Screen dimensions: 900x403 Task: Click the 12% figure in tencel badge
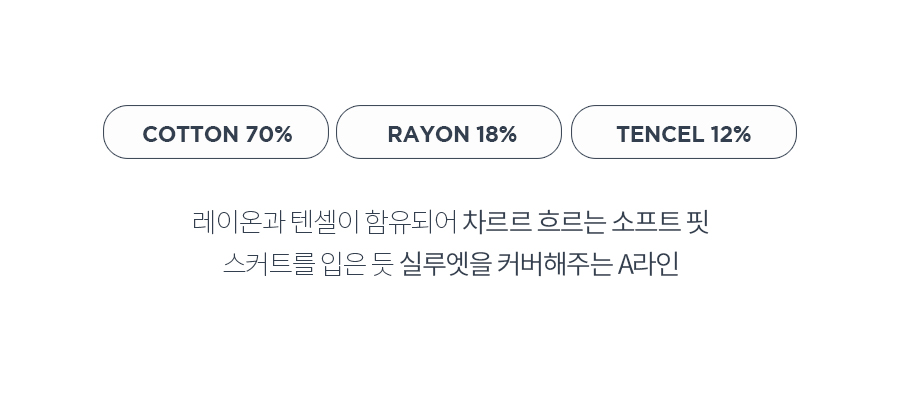pyautogui.click(x=731, y=134)
